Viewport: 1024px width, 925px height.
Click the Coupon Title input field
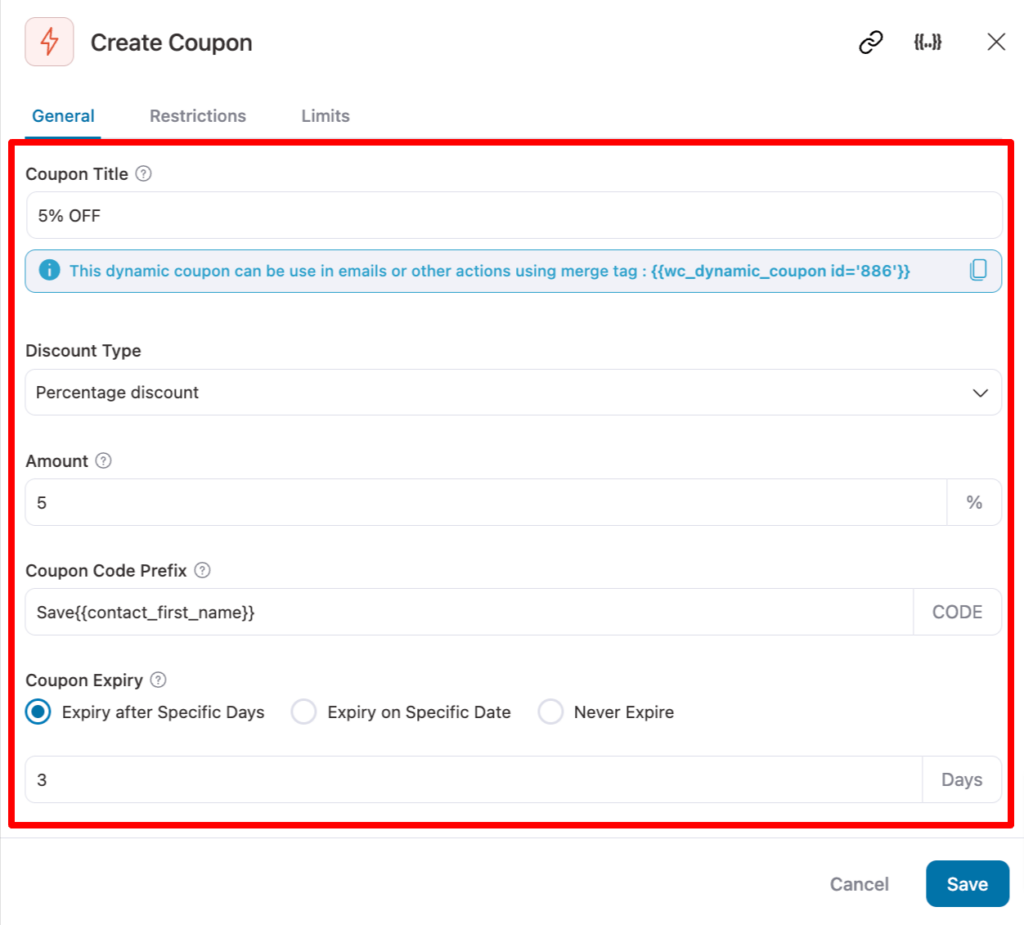[x=513, y=215]
